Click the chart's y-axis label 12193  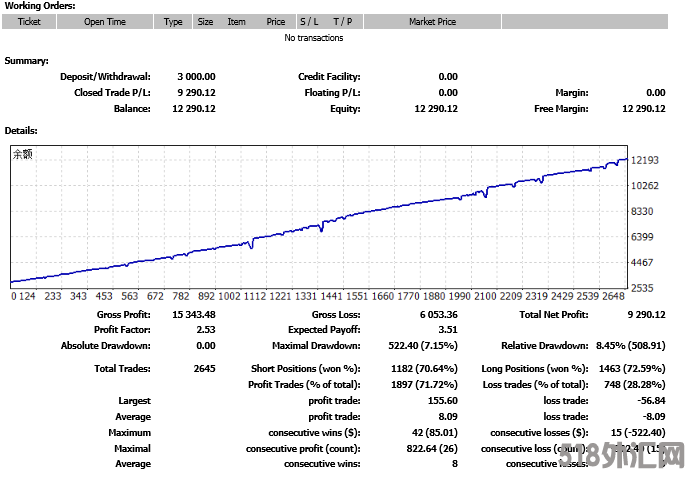tap(645, 160)
